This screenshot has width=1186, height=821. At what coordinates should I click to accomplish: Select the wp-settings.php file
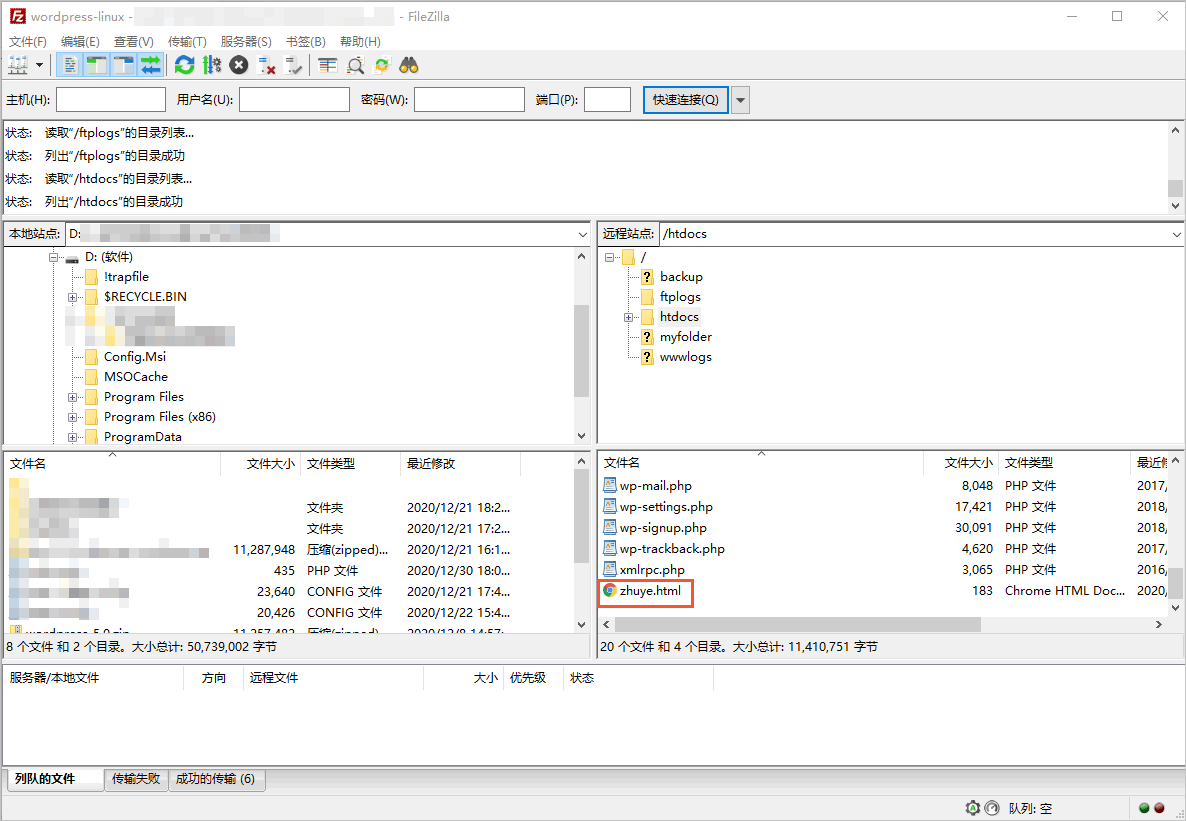click(666, 507)
